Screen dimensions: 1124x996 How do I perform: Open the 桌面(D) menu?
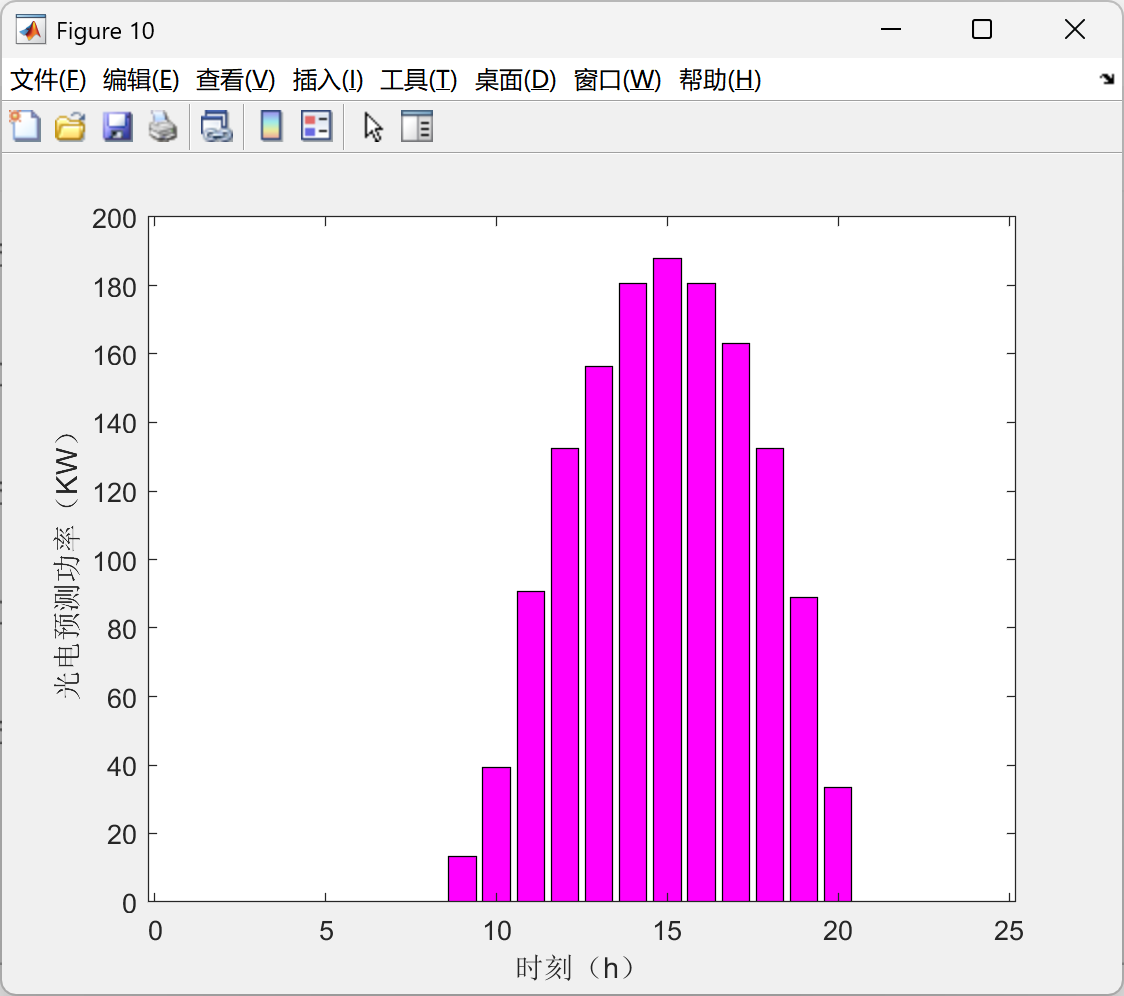point(515,80)
